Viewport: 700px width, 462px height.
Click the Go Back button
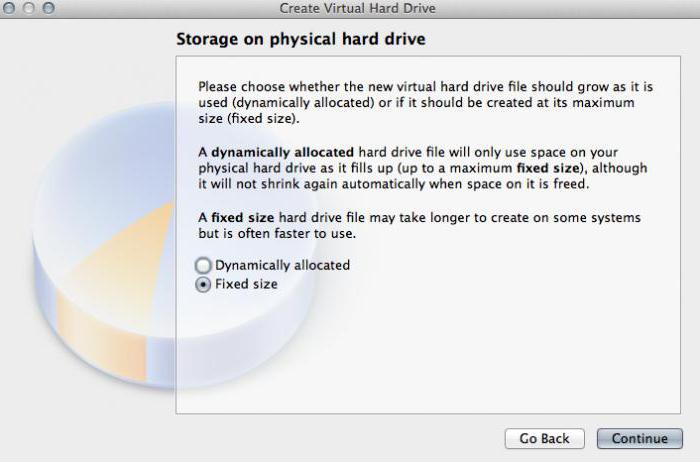point(544,439)
